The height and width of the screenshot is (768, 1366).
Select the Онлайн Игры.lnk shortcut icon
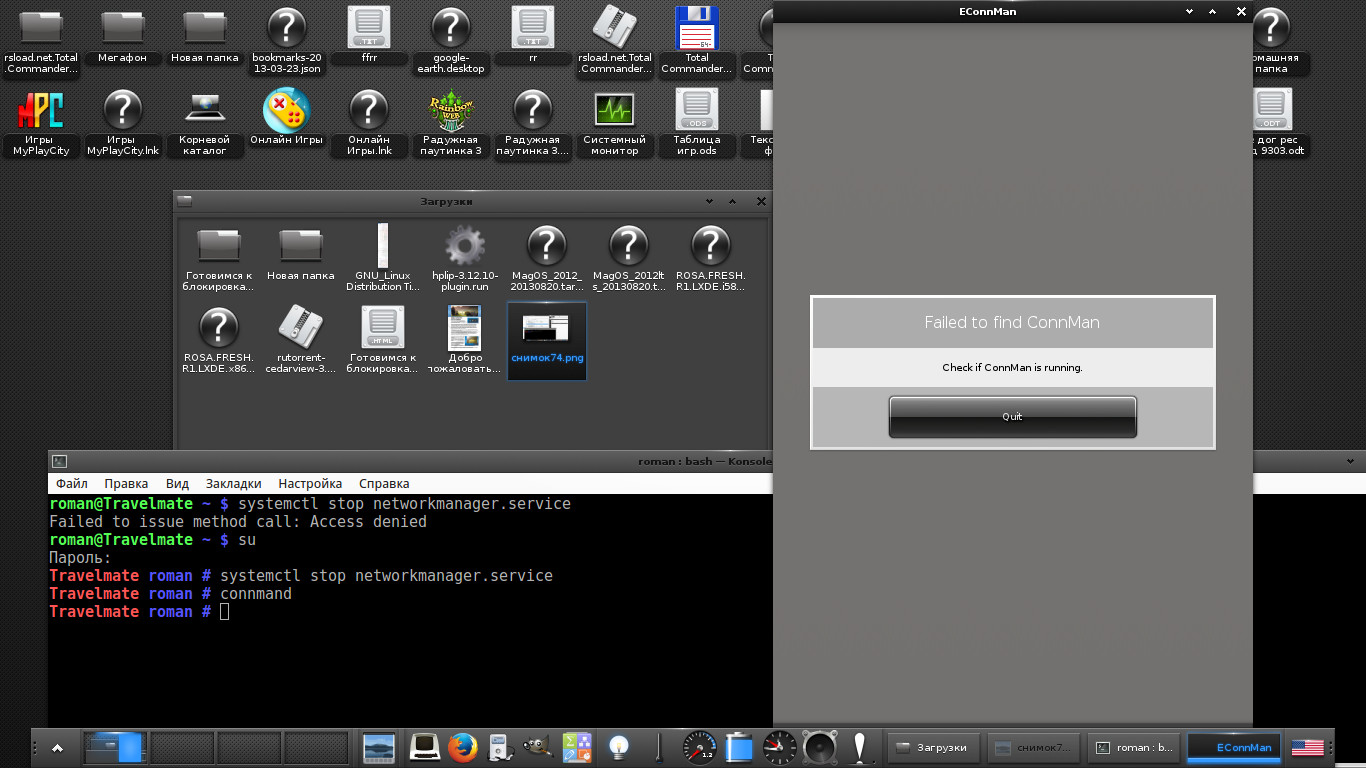click(x=369, y=123)
